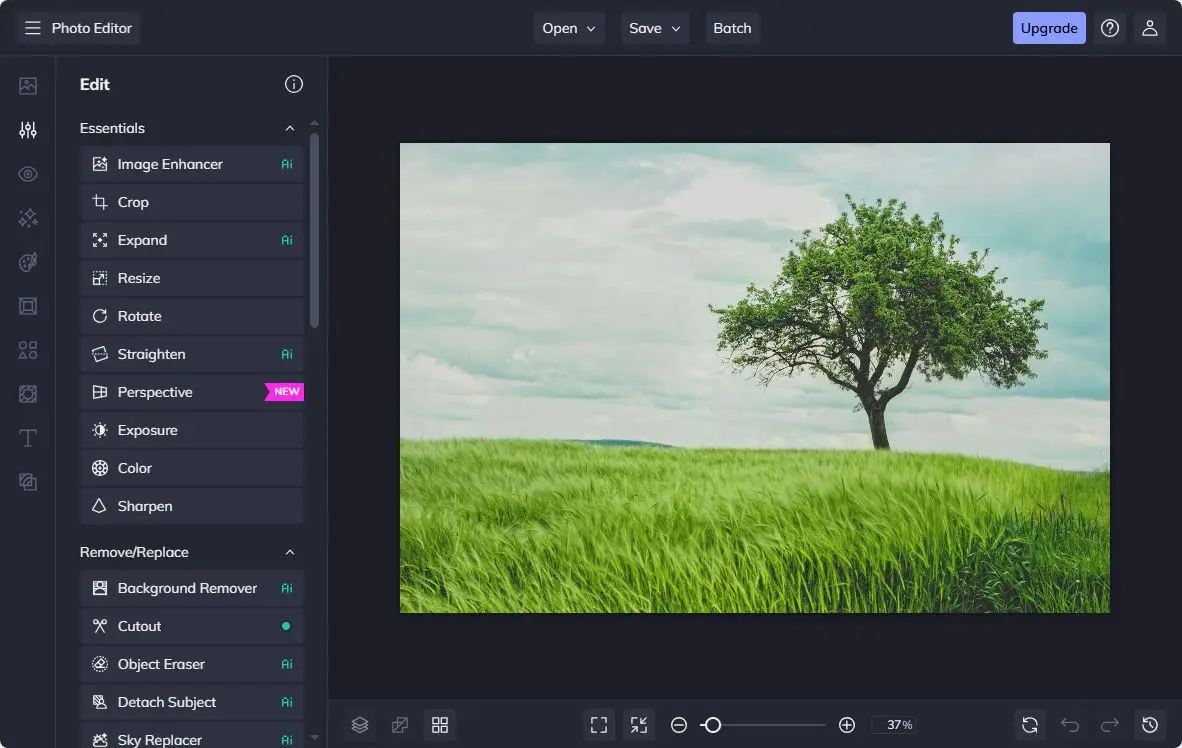Click the Upgrade button
1182x748 pixels.
pyautogui.click(x=1049, y=28)
